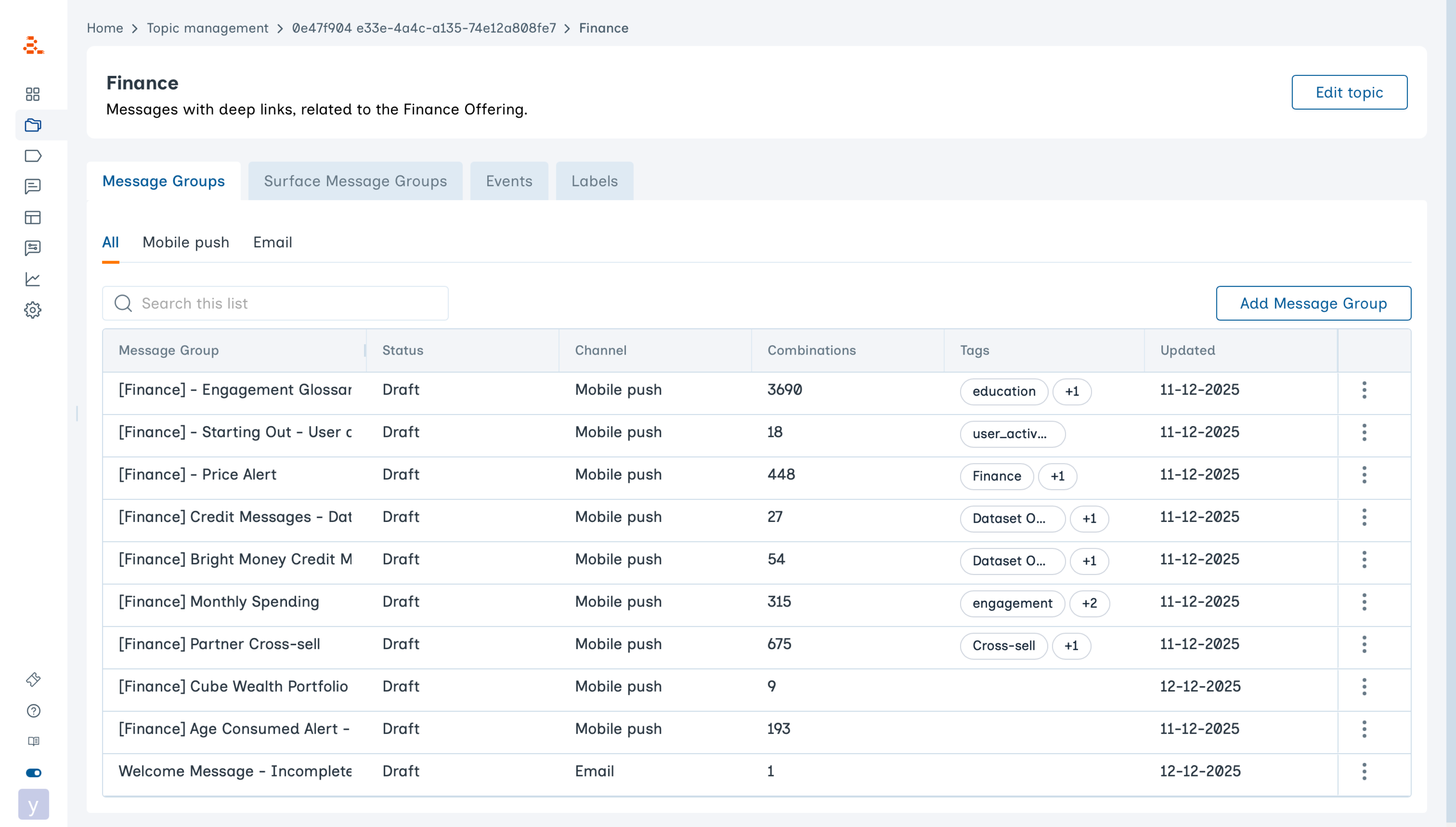1456x827 pixels.
Task: Click the label tag icon in sidebar
Action: tap(33, 156)
